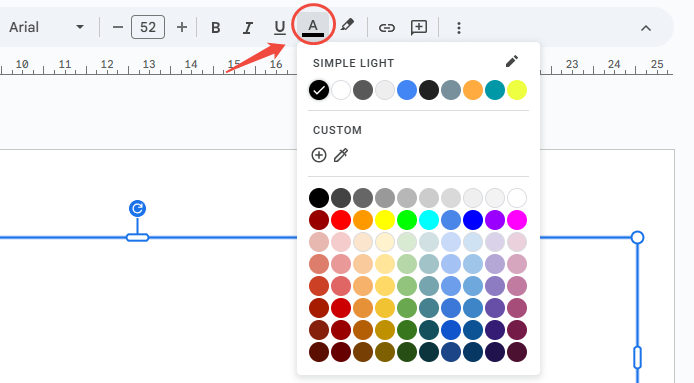Click the font size field showing 52
The width and height of the screenshot is (694, 383).
coord(148,27)
